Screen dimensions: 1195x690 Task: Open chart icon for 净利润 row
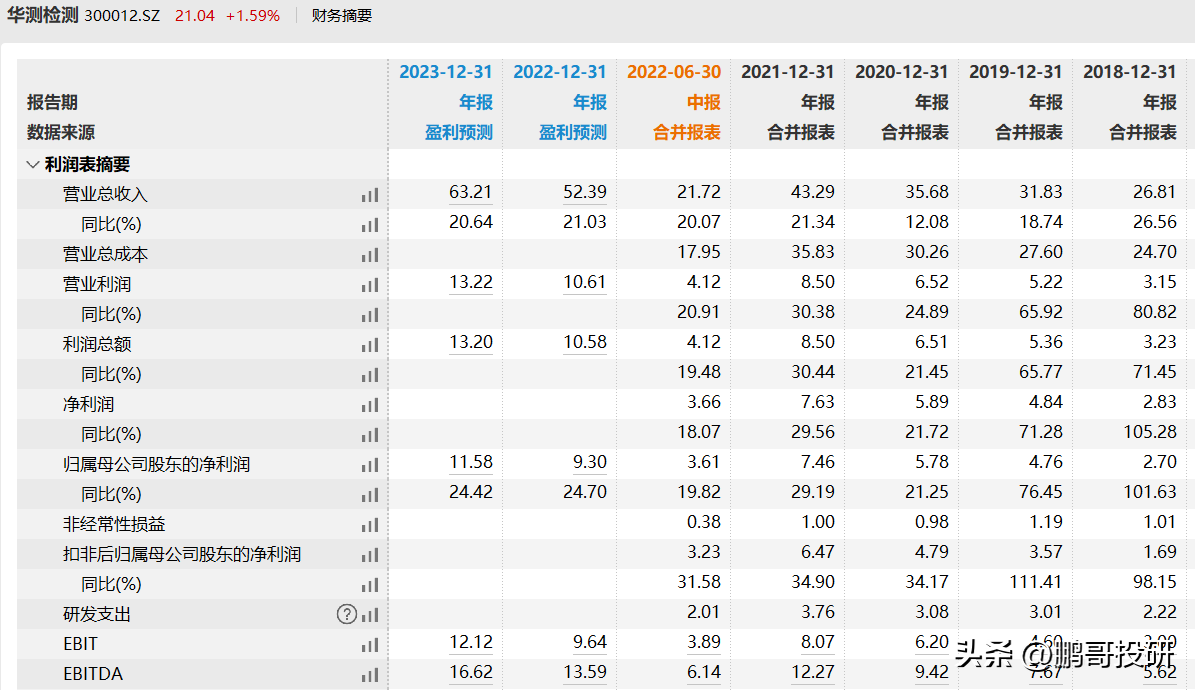370,406
